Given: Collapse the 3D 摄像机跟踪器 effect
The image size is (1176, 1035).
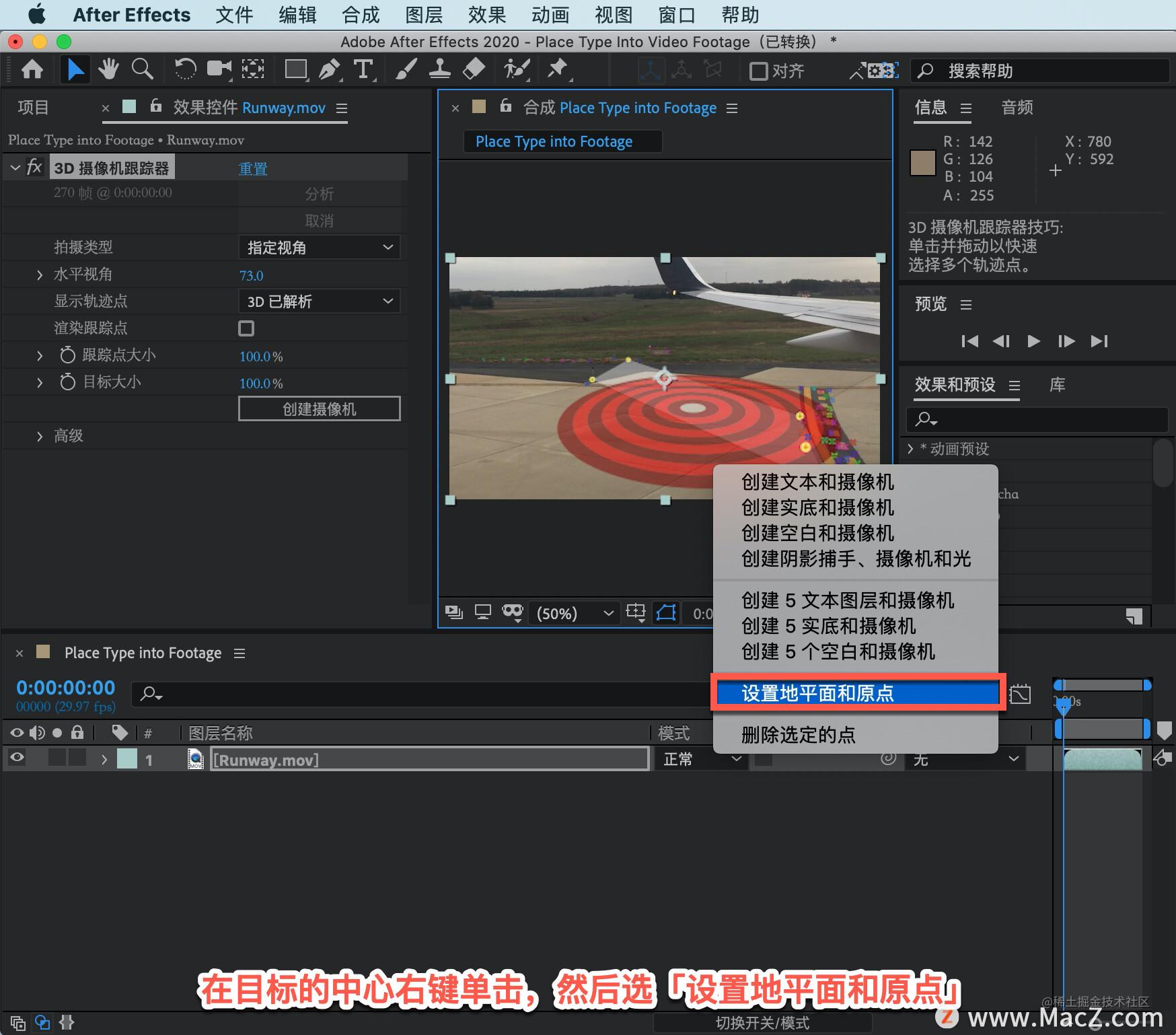Looking at the screenshot, I should 15,167.
